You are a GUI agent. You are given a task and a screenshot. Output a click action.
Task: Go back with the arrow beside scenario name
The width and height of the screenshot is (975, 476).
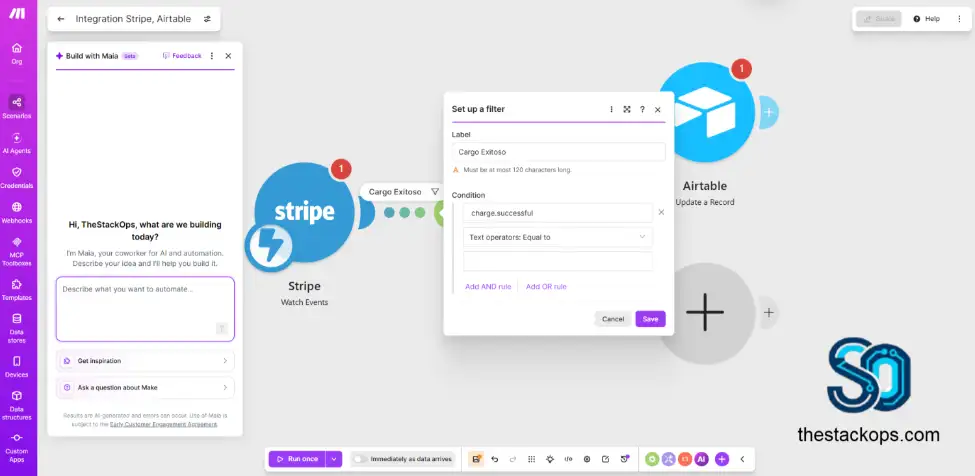tap(61, 19)
